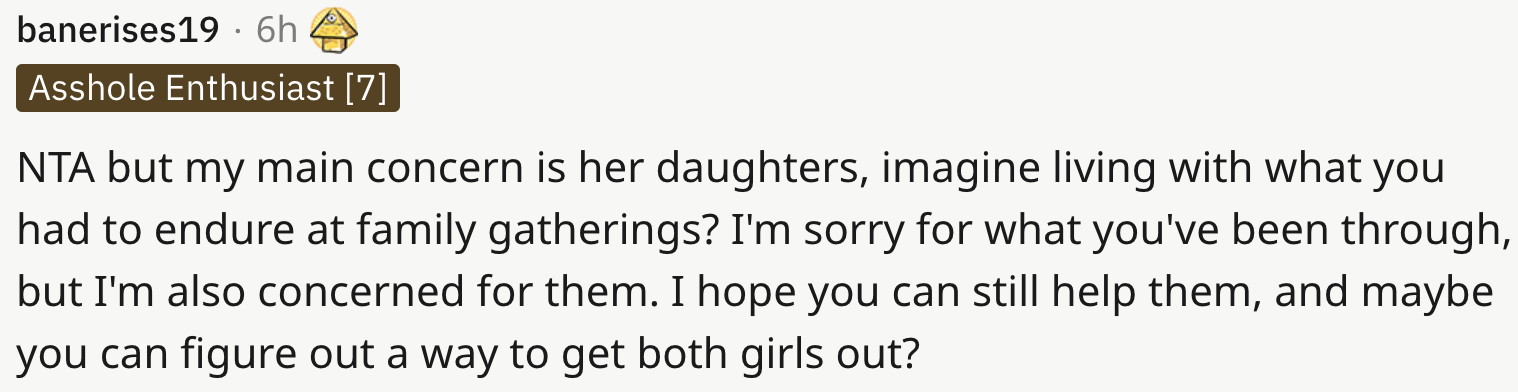1518x392 pixels.
Task: Click the 6h comment timestamp
Action: (277, 31)
